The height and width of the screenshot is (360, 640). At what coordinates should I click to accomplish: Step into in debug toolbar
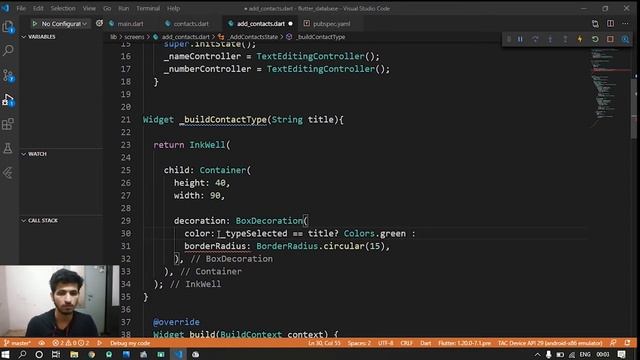550,39
